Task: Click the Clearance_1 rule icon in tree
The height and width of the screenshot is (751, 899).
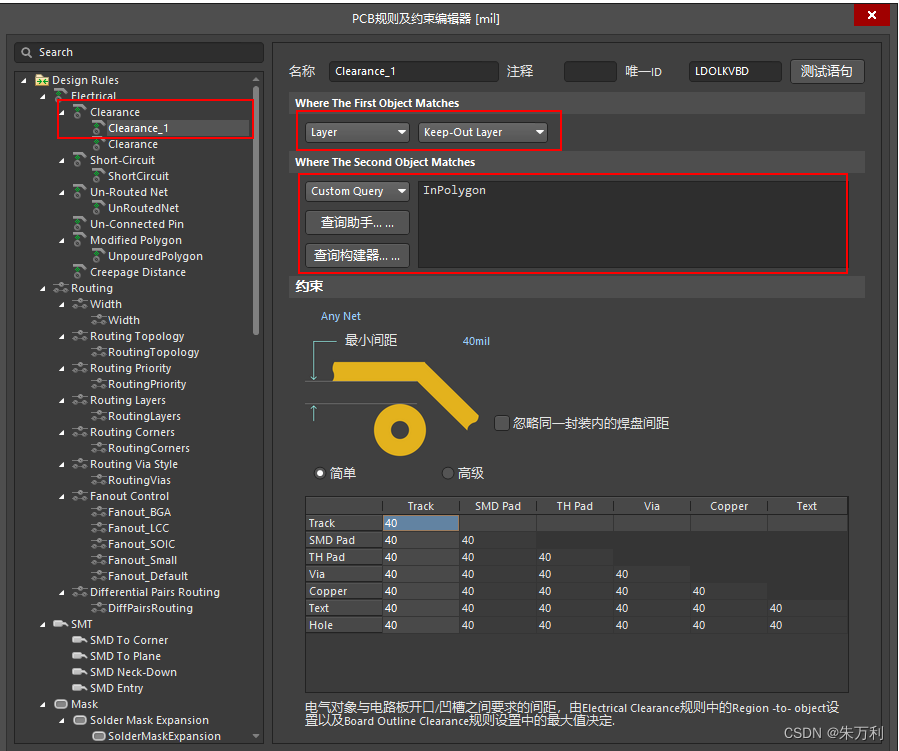Action: click(98, 128)
